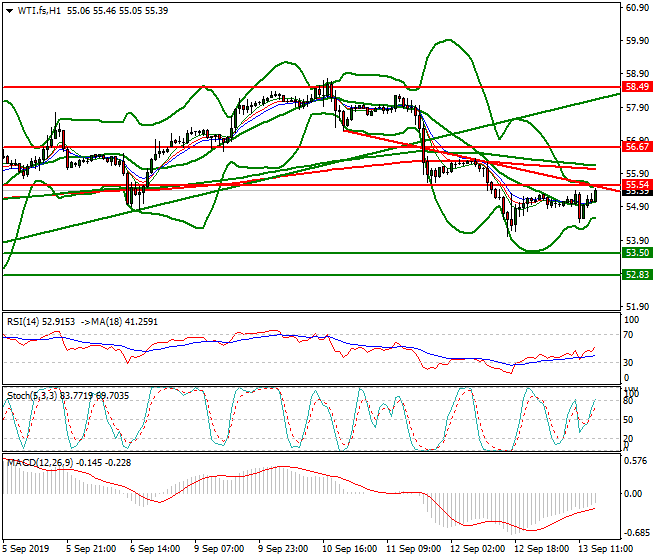Click the 10 Sep 16:00 time axis label
The width and height of the screenshot is (660, 560).
(x=349, y=549)
